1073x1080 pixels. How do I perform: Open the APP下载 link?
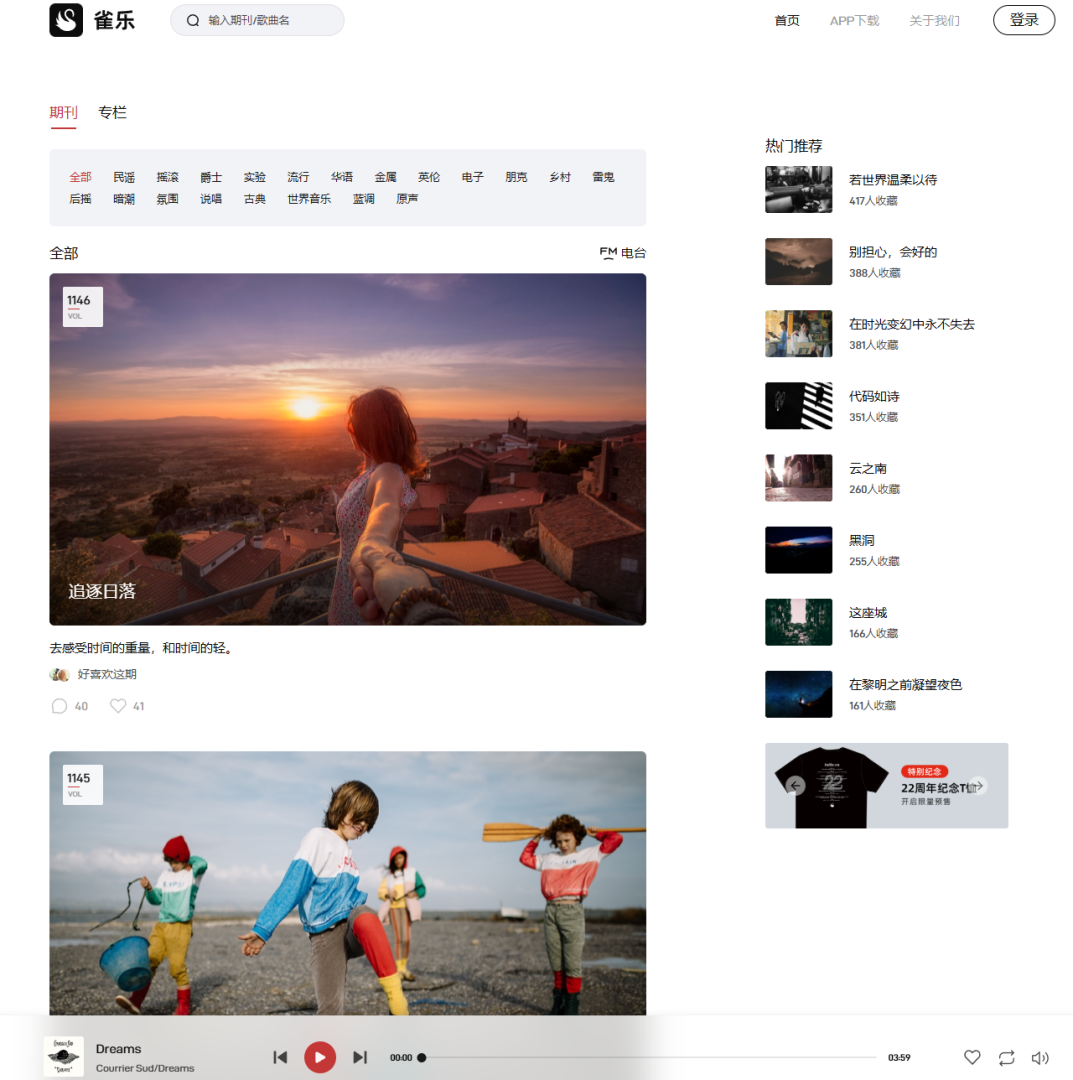click(x=854, y=20)
